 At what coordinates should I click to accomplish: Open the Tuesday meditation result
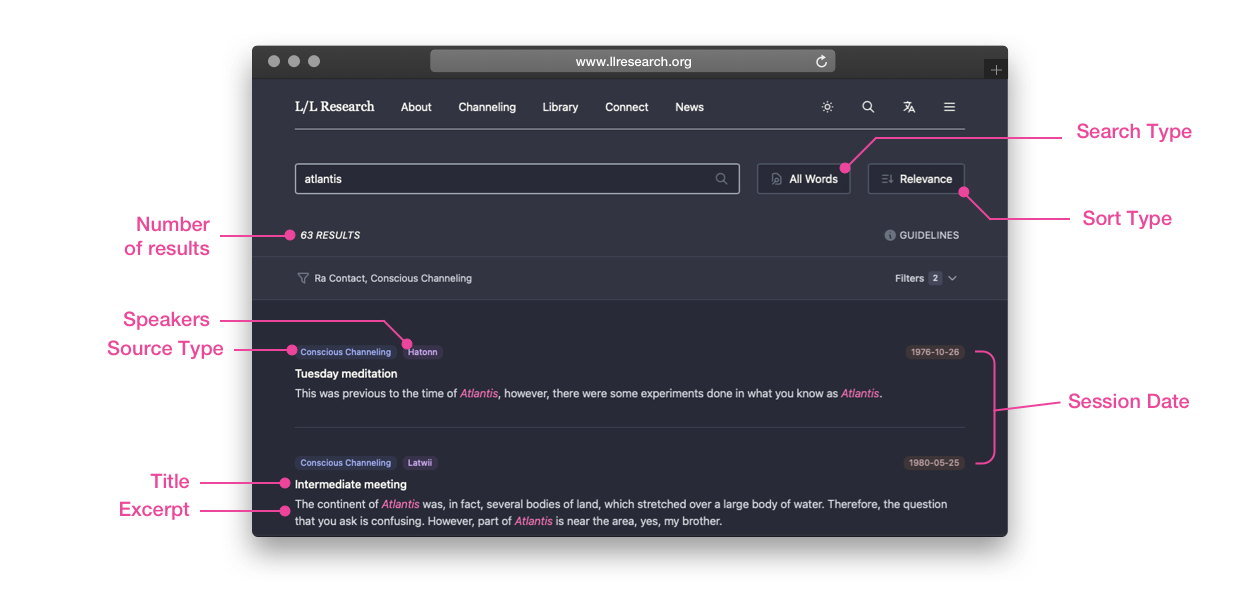346,374
